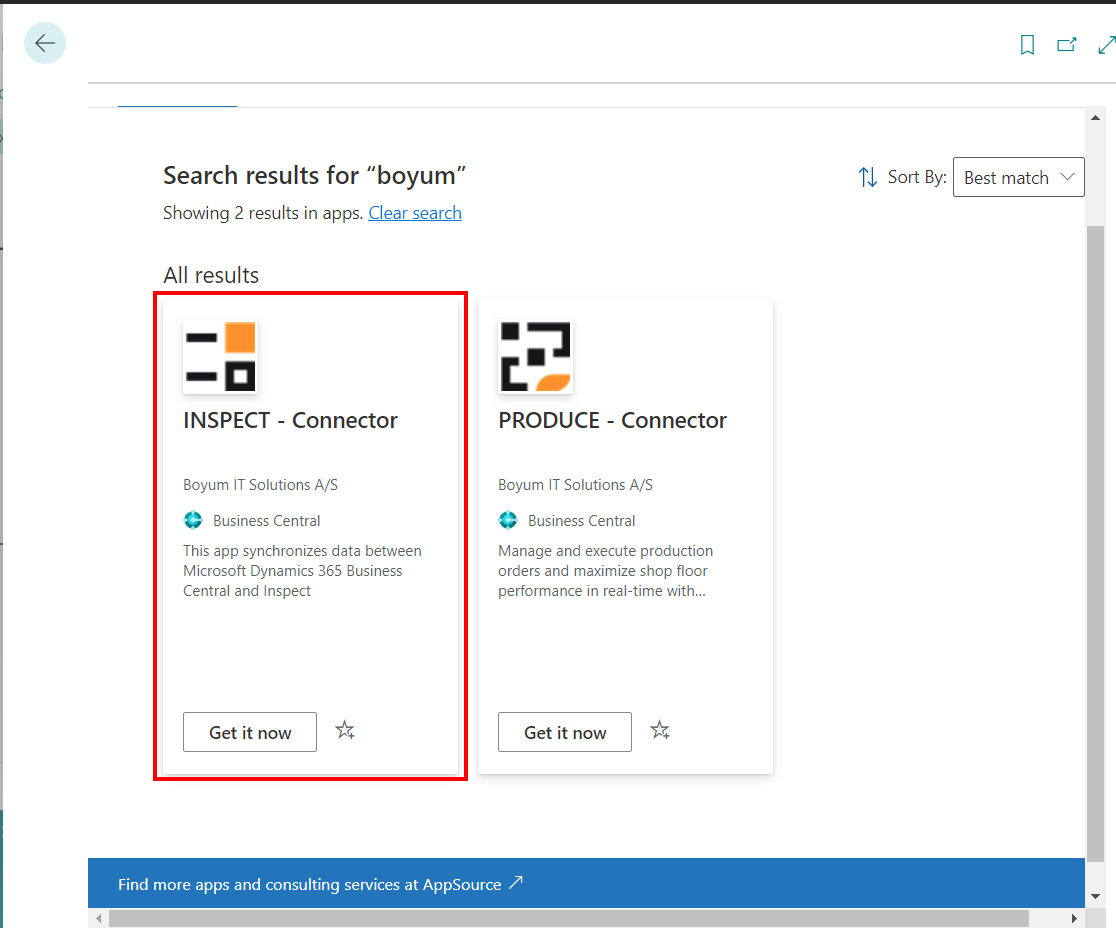Clear the boyum search

415,213
